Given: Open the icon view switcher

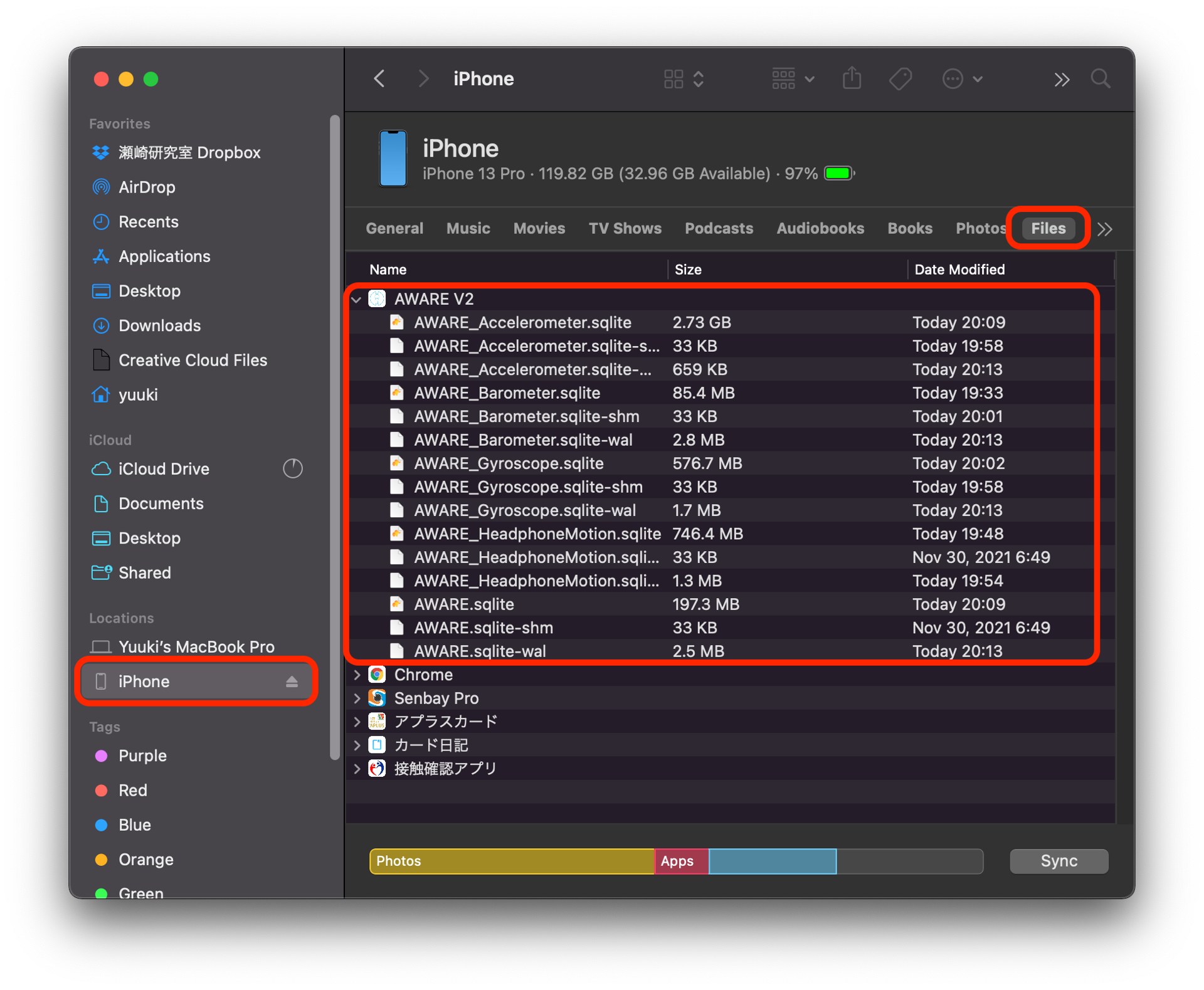Looking at the screenshot, I should 684,79.
